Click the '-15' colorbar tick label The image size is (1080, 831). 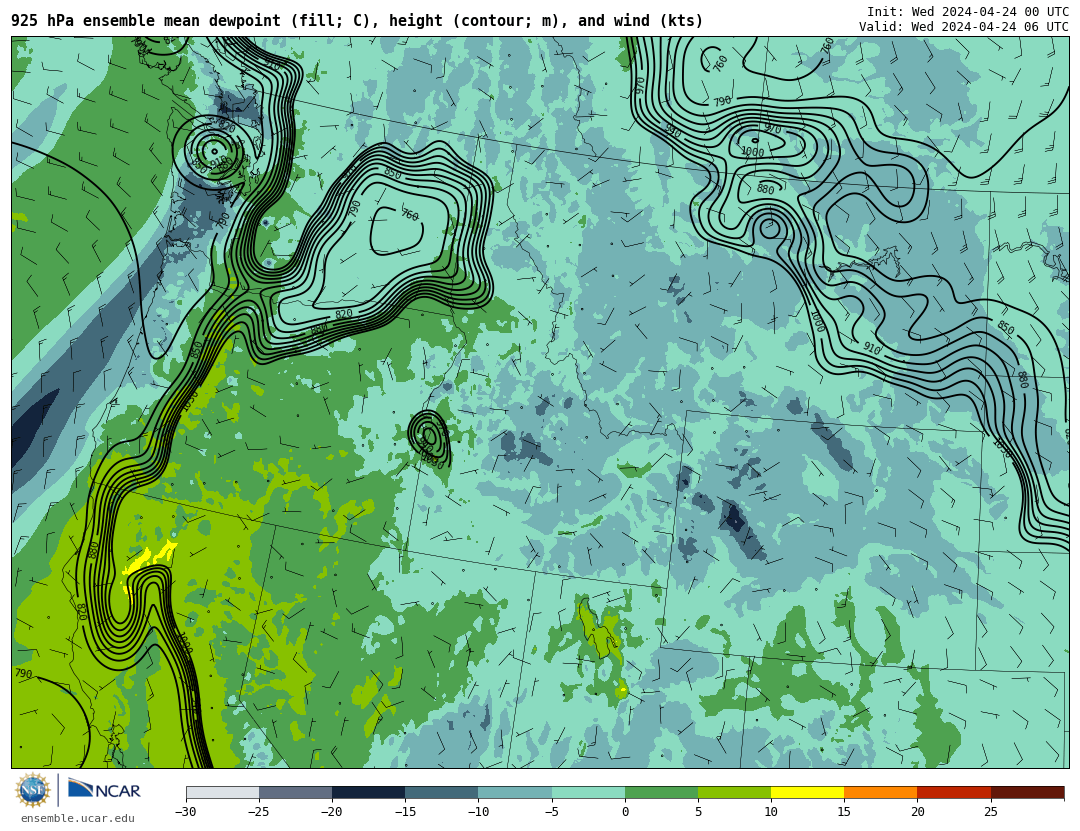pos(405,812)
